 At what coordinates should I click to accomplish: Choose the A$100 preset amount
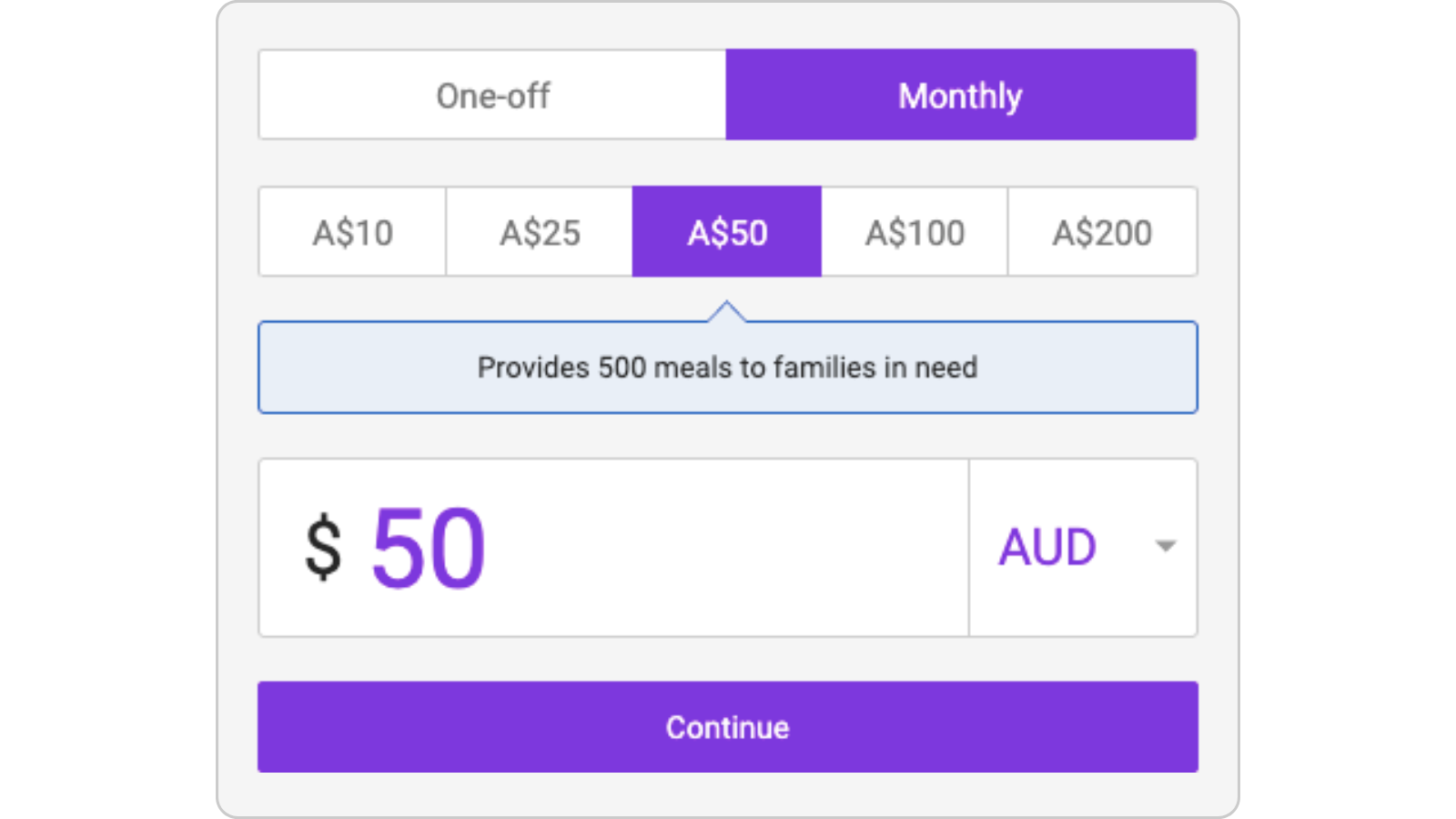click(915, 232)
